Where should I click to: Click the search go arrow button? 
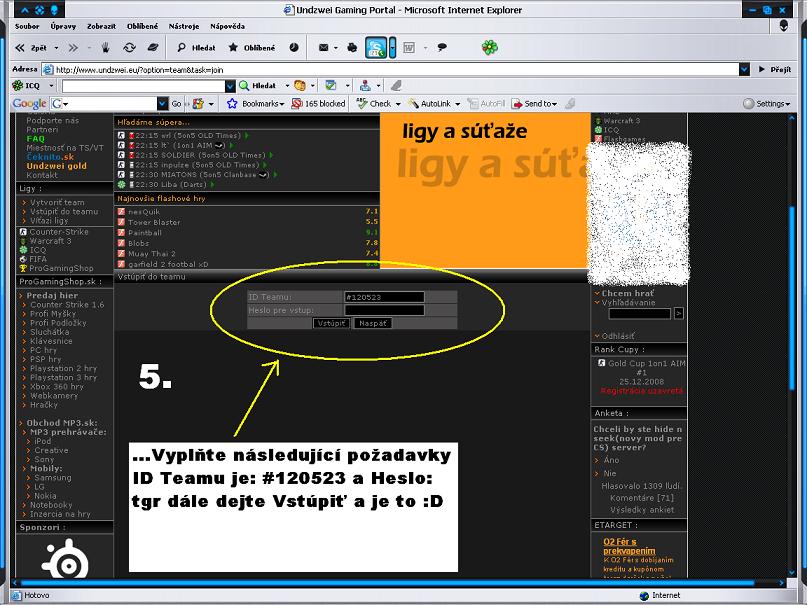(679, 313)
